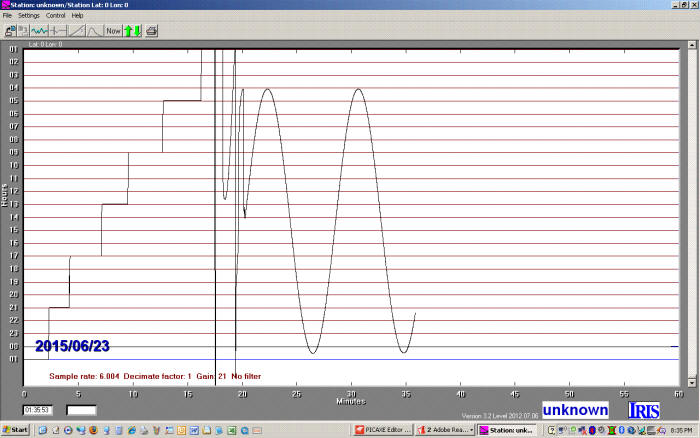Screen dimensions: 700x438
Task: Select the bell-curve filter icon in toolbar
Action: click(x=94, y=31)
